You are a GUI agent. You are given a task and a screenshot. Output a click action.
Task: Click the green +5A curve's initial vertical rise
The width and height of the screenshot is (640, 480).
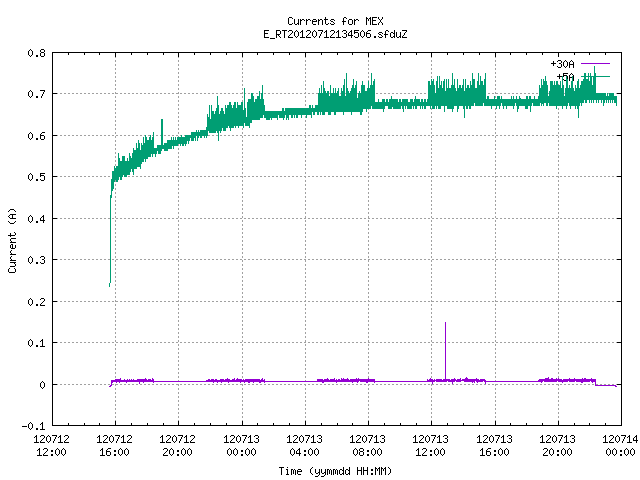(110, 241)
